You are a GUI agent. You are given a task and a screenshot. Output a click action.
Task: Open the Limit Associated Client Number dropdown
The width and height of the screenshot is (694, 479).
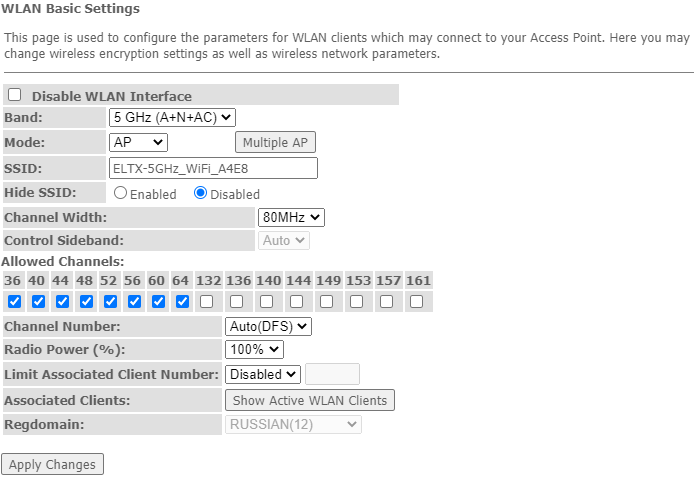(x=263, y=374)
